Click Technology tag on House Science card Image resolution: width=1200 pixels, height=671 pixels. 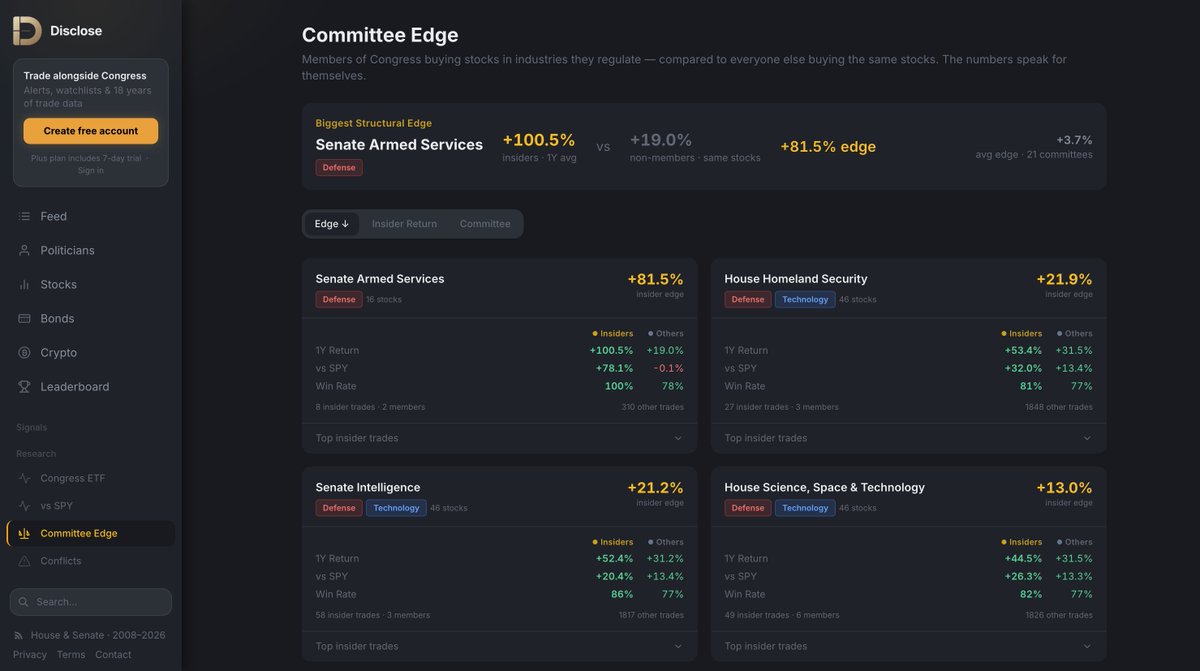(x=805, y=508)
